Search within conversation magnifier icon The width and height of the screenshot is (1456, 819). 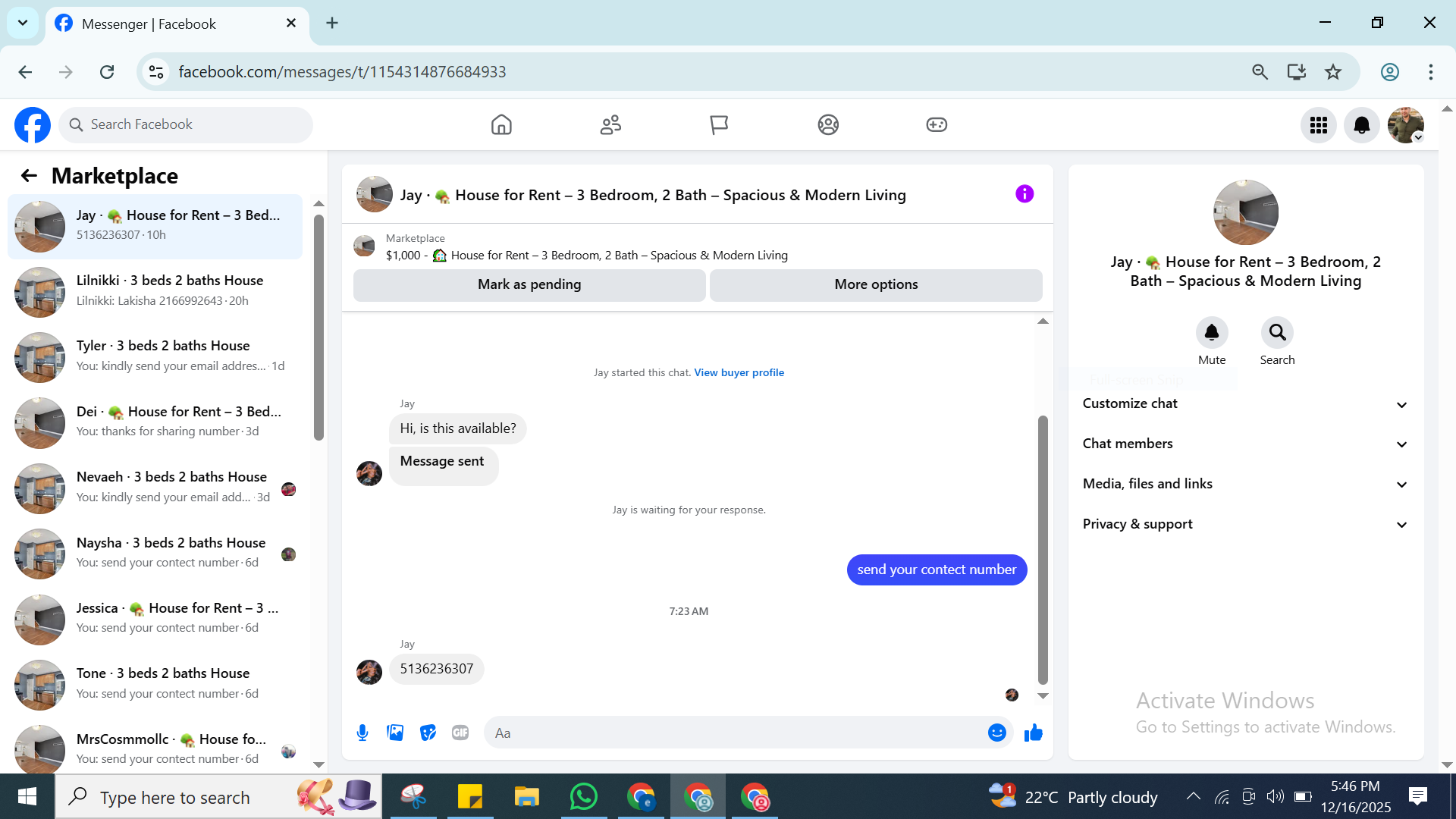[1277, 332]
